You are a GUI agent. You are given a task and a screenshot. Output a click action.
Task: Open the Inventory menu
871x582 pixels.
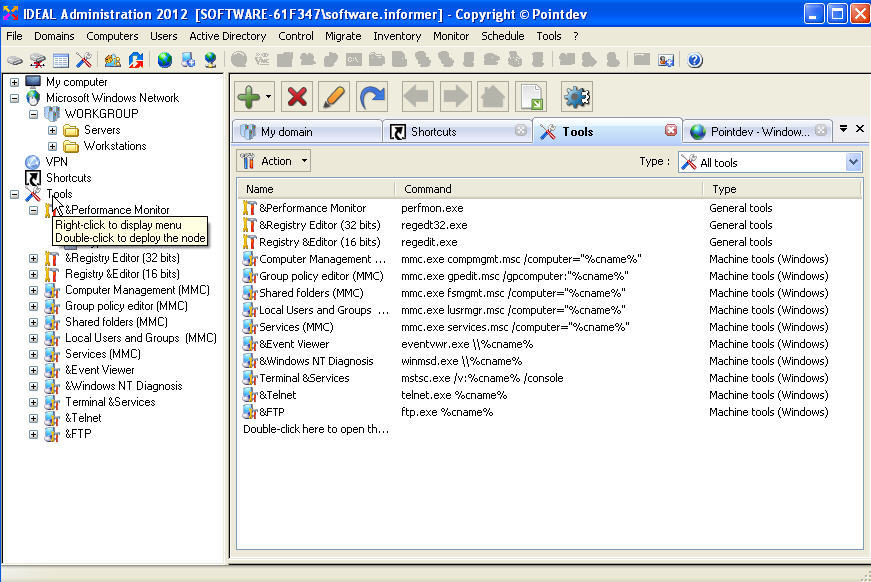click(x=397, y=36)
